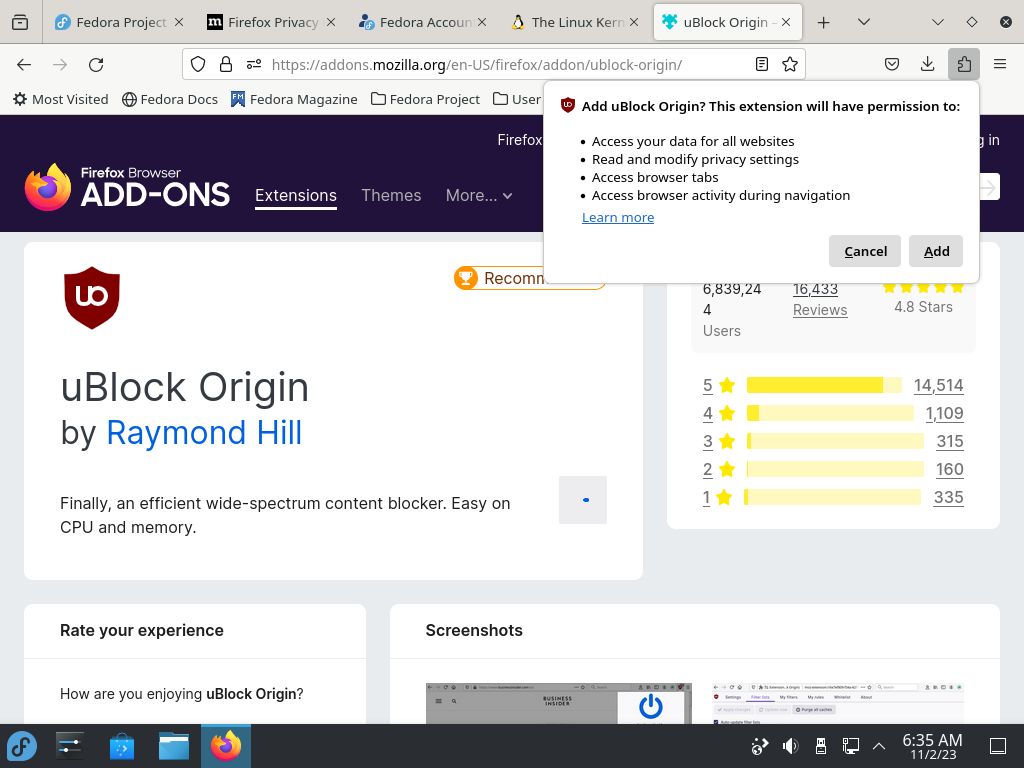Close the Firefox Privacy tab

coord(331,22)
